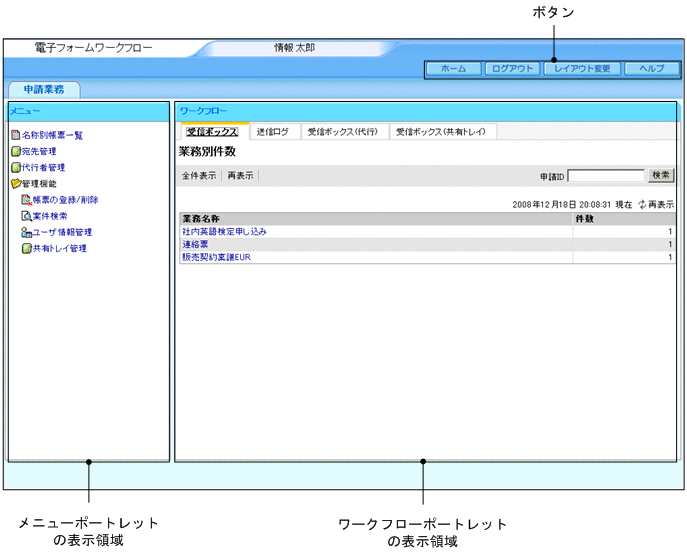
Task: Click 全件表示 to show all items
Action: point(198,176)
